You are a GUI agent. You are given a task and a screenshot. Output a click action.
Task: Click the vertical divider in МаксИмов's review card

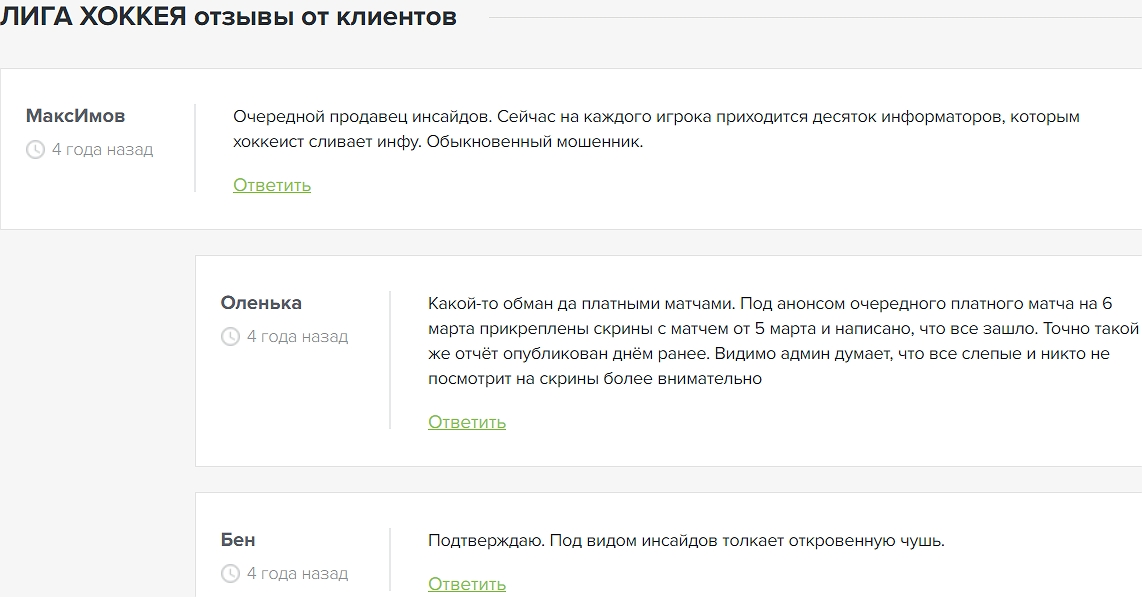[195, 148]
